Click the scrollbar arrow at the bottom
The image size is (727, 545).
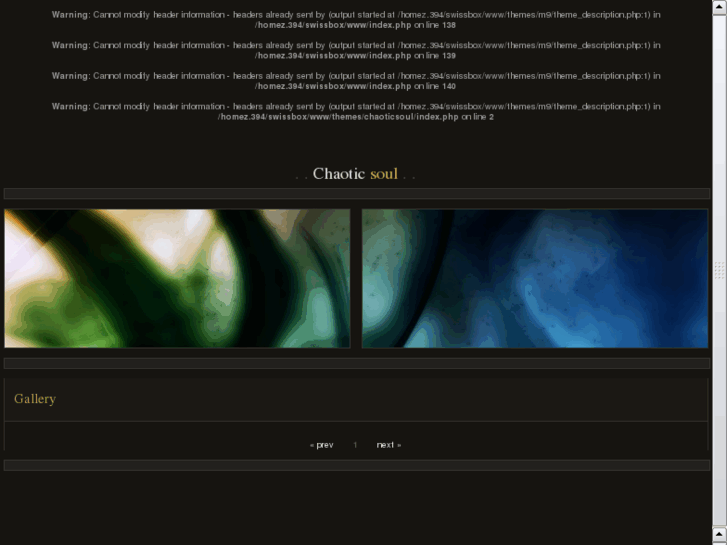[720, 534]
